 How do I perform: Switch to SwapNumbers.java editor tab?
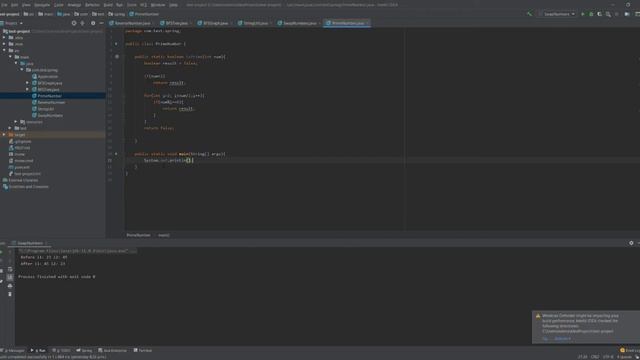[299, 23]
